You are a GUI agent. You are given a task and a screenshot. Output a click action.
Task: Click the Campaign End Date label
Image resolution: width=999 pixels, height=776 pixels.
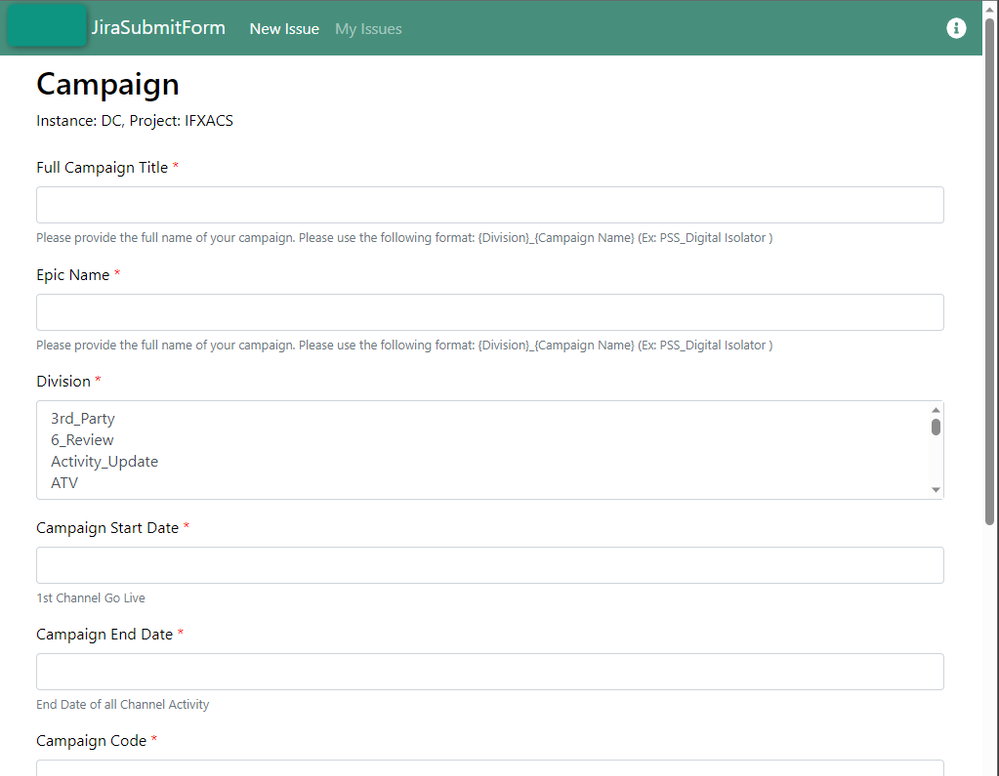[104, 635]
